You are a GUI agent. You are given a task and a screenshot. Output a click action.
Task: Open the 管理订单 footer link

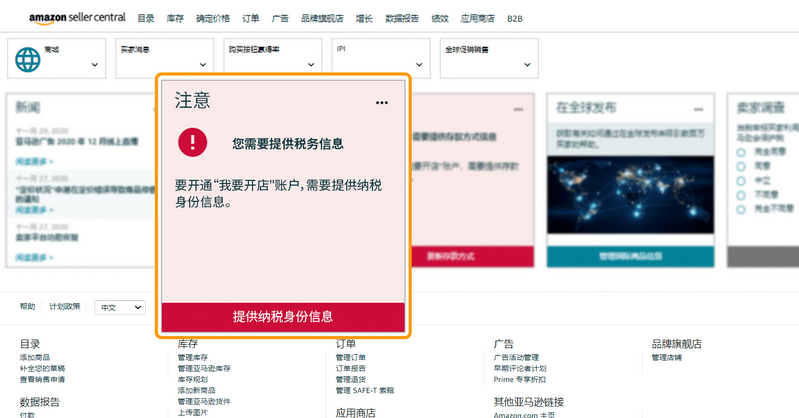tap(351, 357)
